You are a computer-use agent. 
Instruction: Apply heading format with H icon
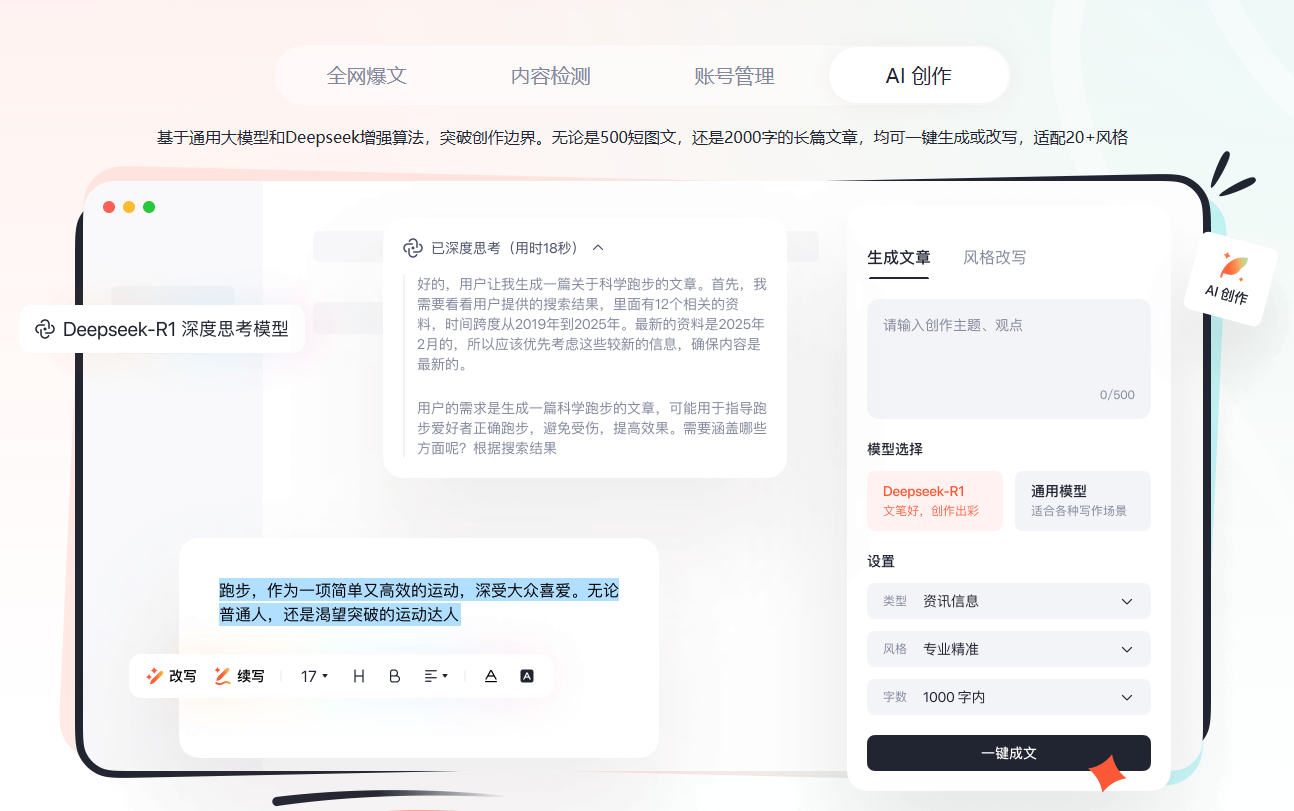pos(359,676)
